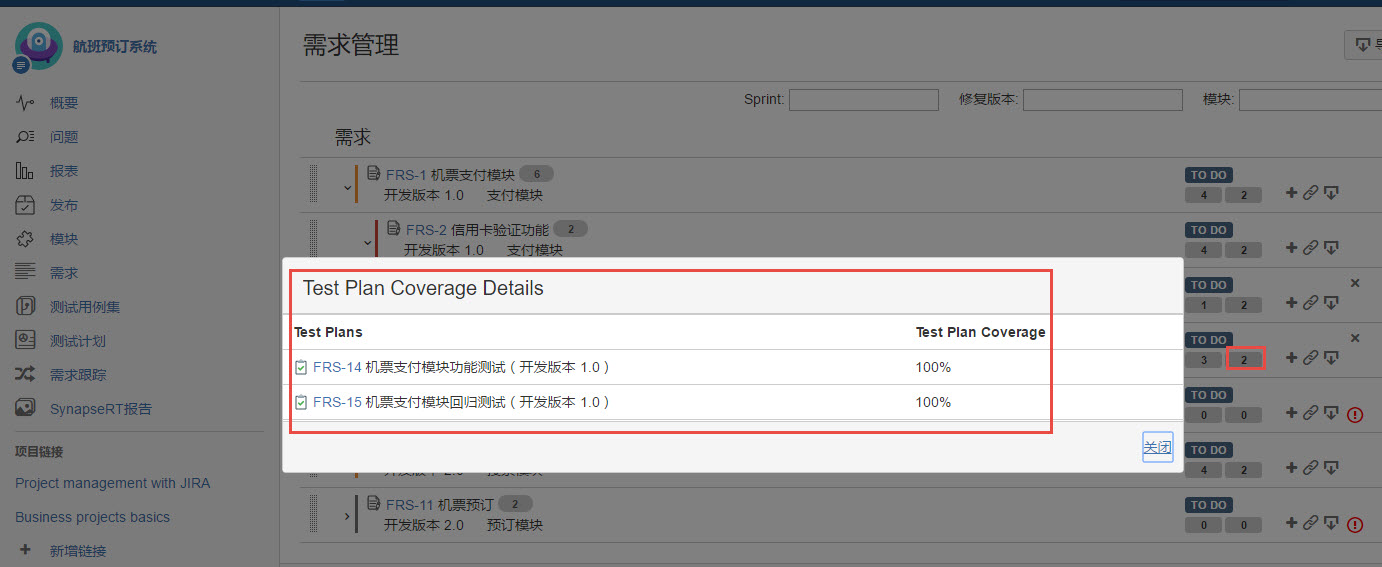Click the plus icon in FRS-1 row
The width and height of the screenshot is (1382, 567).
point(1291,194)
